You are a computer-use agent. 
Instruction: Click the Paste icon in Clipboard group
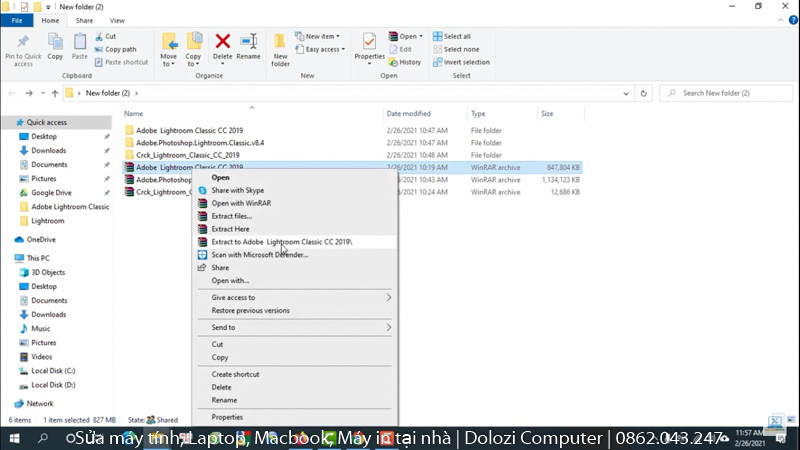pyautogui.click(x=80, y=42)
